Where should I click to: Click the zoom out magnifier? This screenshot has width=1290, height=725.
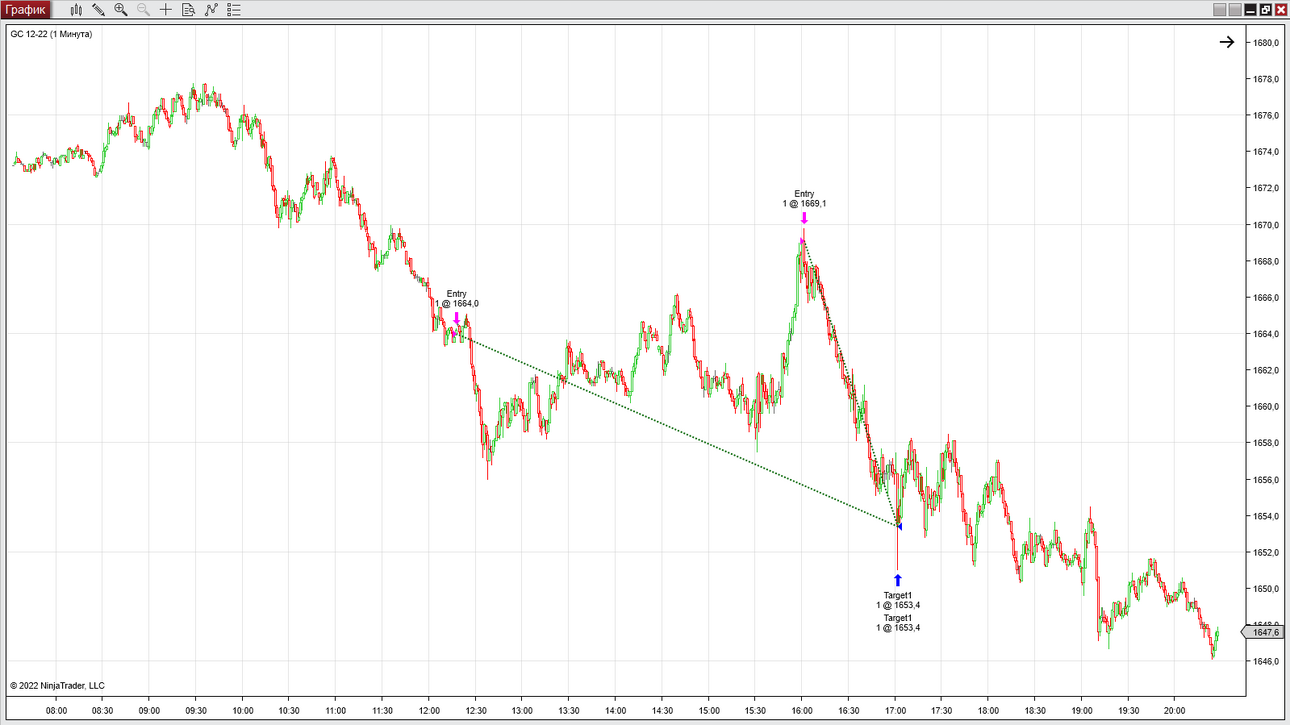(x=143, y=10)
